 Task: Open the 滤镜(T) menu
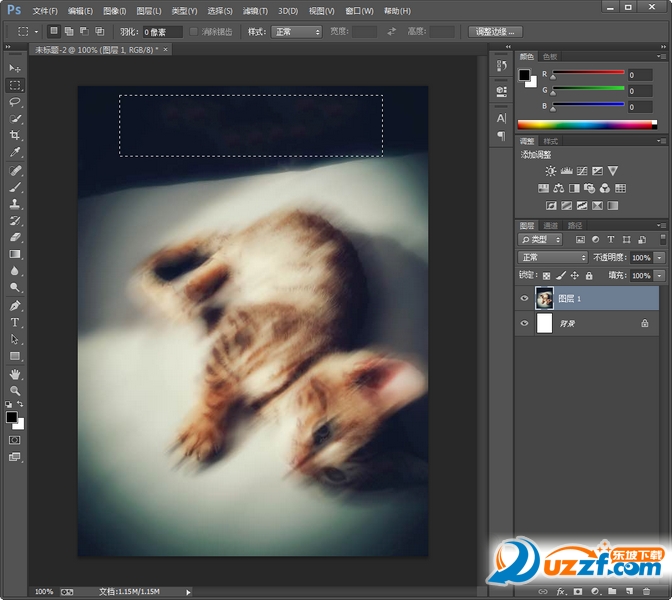(254, 11)
